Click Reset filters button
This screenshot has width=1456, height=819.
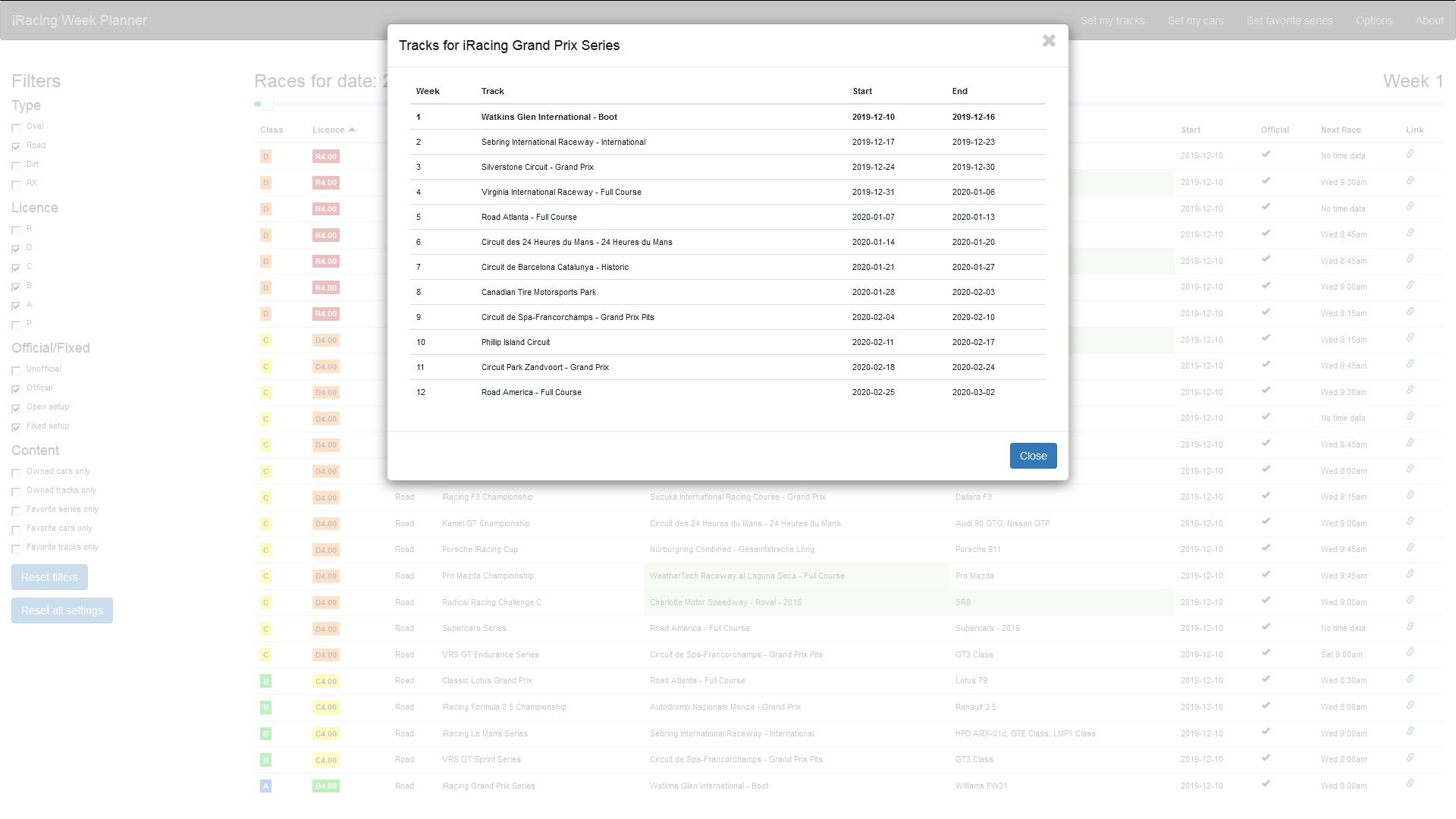[x=49, y=577]
